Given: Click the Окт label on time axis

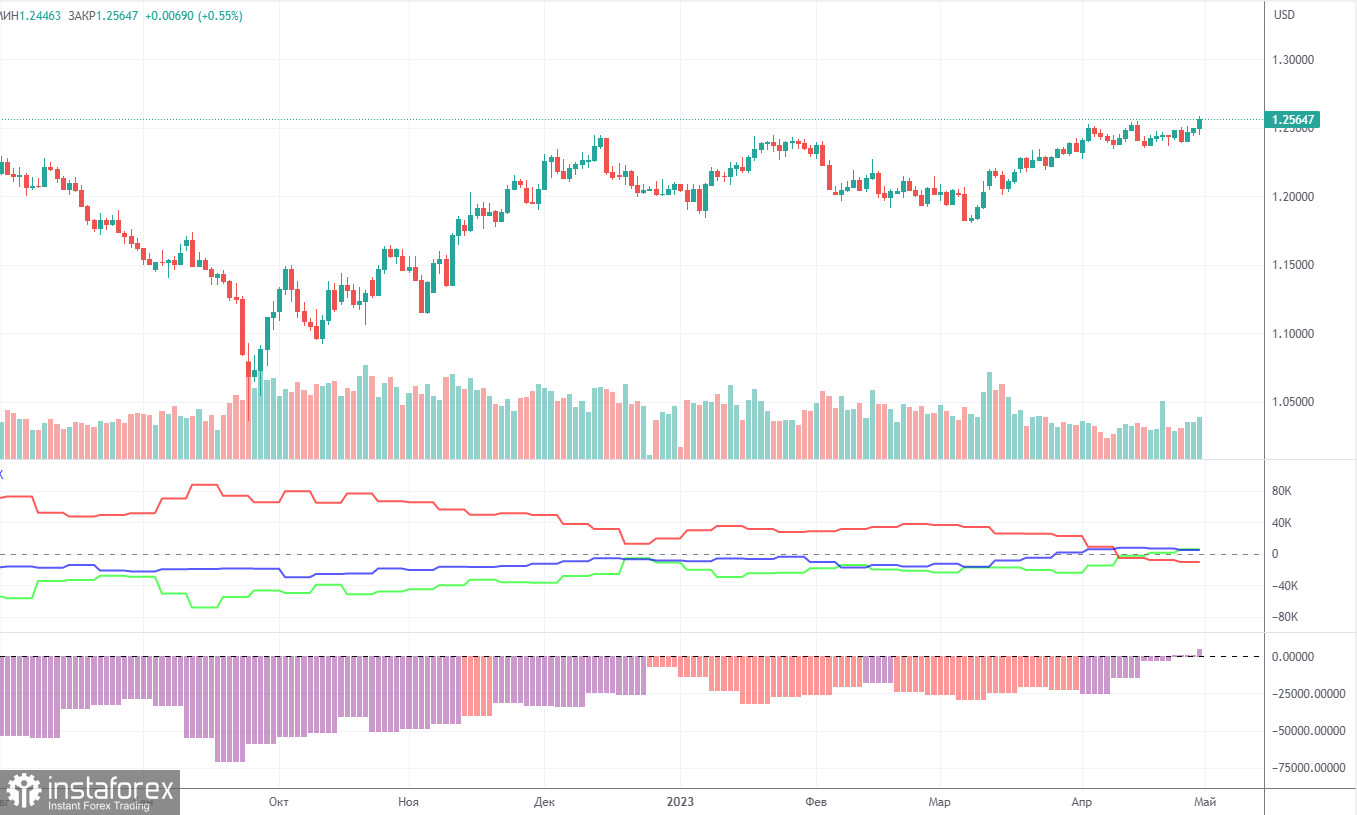Looking at the screenshot, I should [279, 802].
